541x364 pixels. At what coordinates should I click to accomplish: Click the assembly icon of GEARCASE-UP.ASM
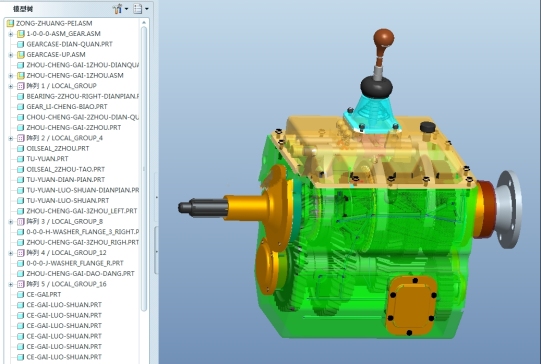(x=21, y=55)
